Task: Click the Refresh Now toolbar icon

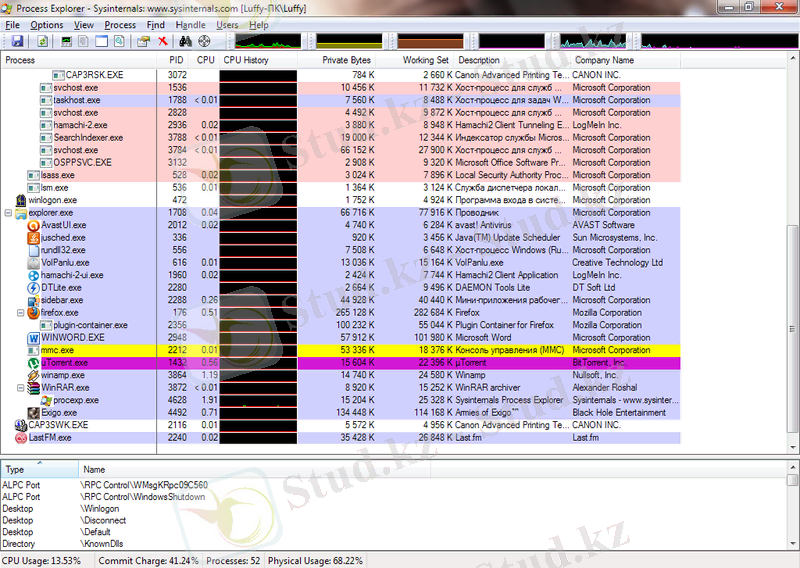Action: [x=42, y=41]
